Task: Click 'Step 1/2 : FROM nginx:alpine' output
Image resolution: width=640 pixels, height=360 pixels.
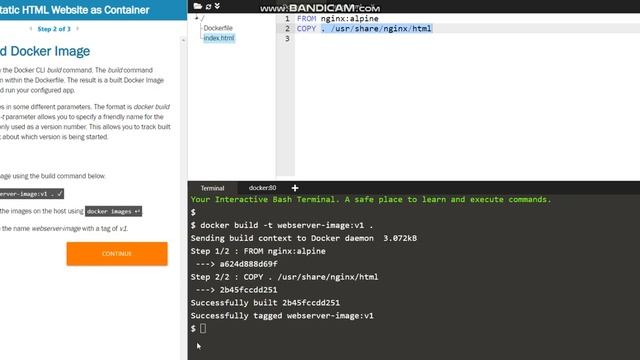Action: (x=258, y=251)
